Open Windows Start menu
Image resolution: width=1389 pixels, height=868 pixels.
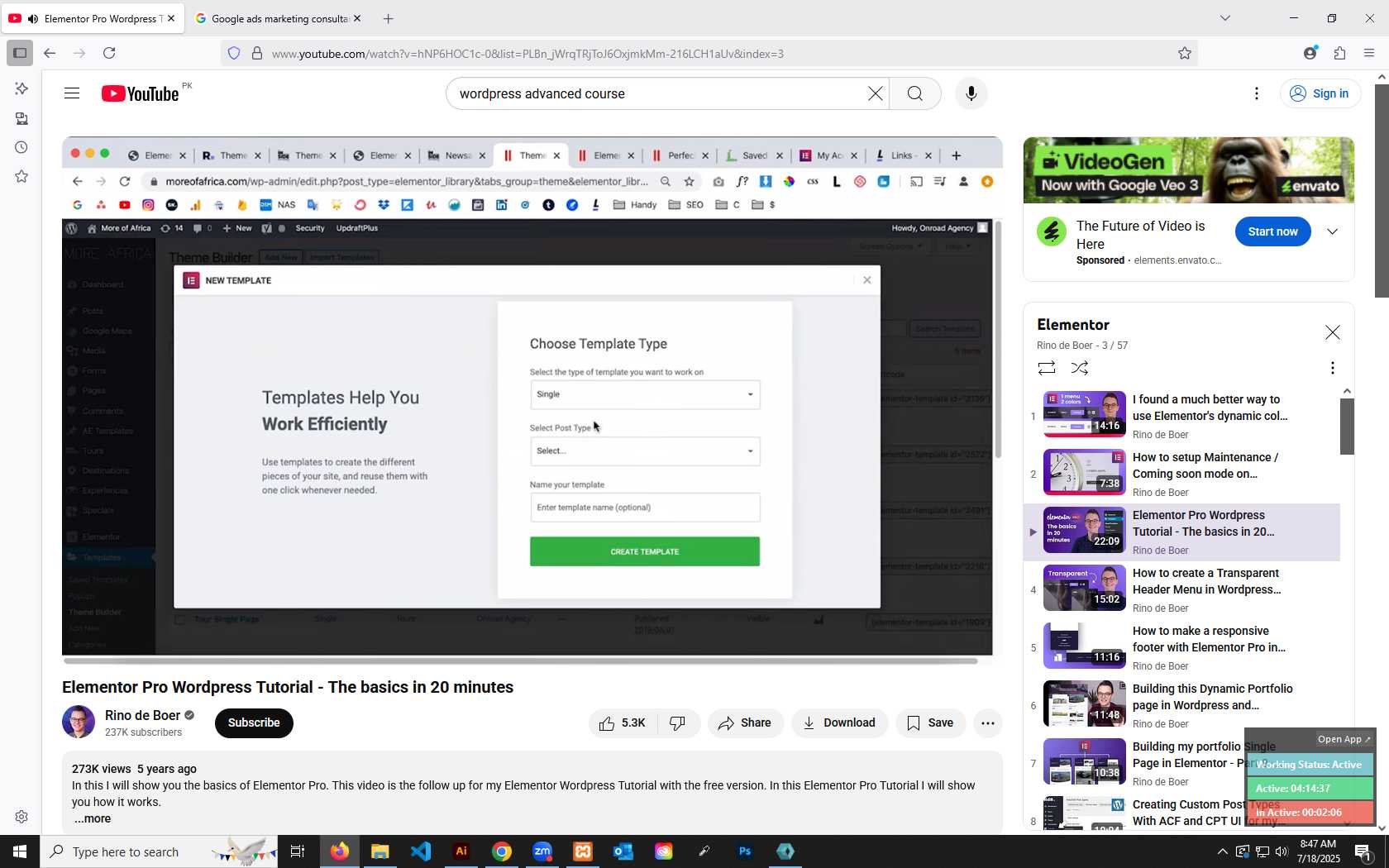click(20, 851)
